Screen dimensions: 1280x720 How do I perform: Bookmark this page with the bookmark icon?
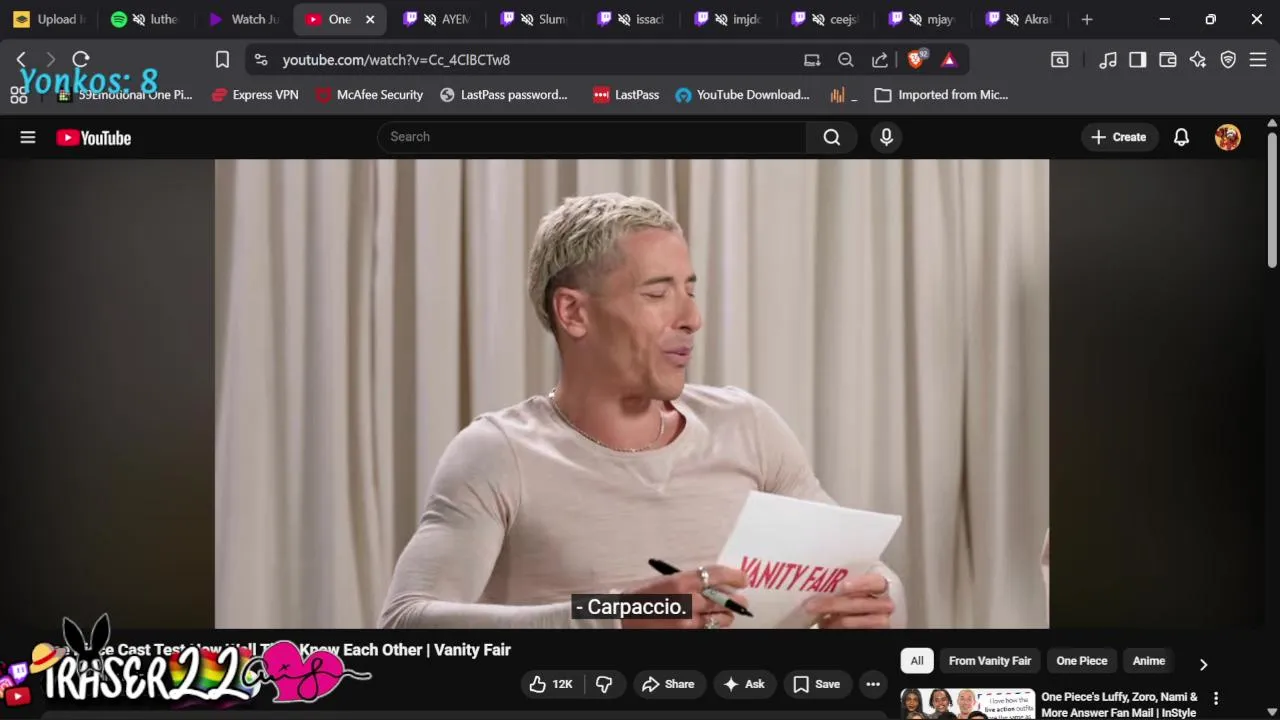pos(222,60)
